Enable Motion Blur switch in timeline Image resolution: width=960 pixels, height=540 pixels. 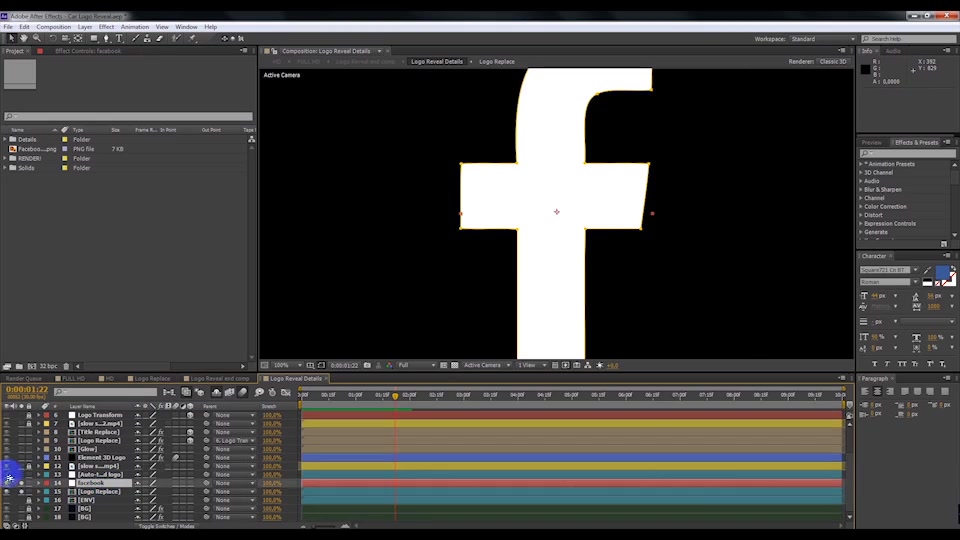click(243, 392)
